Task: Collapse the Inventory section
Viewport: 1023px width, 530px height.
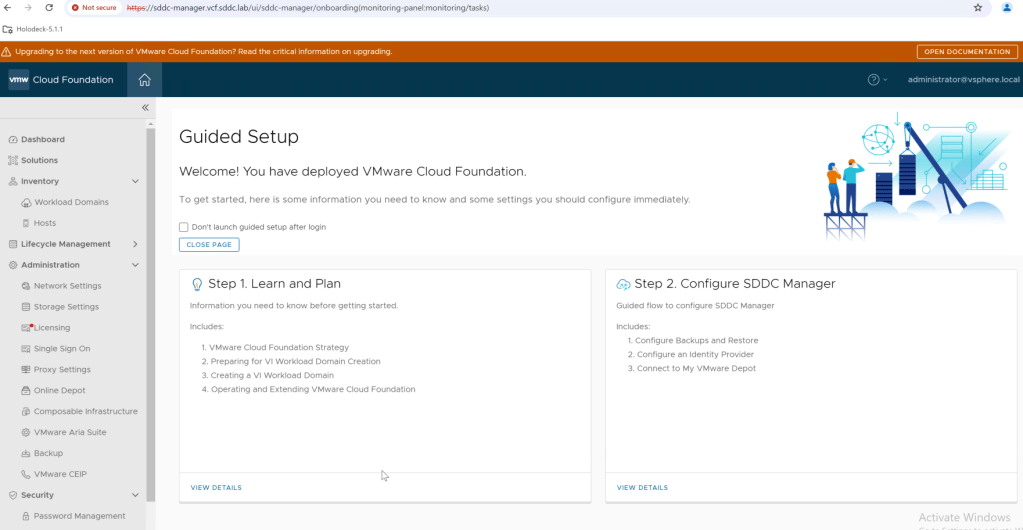Action: click(x=135, y=182)
